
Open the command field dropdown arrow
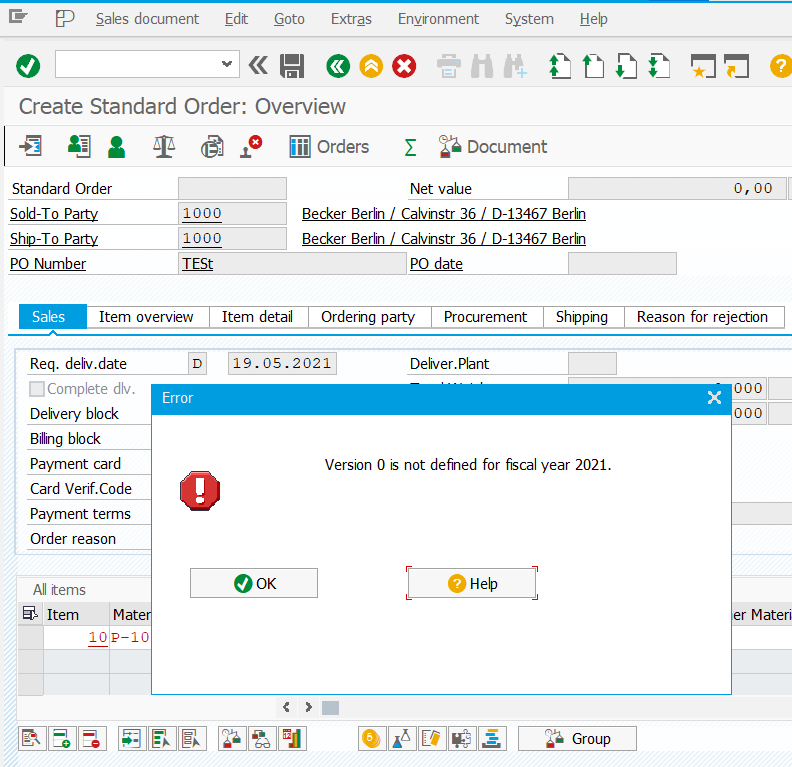pos(227,64)
